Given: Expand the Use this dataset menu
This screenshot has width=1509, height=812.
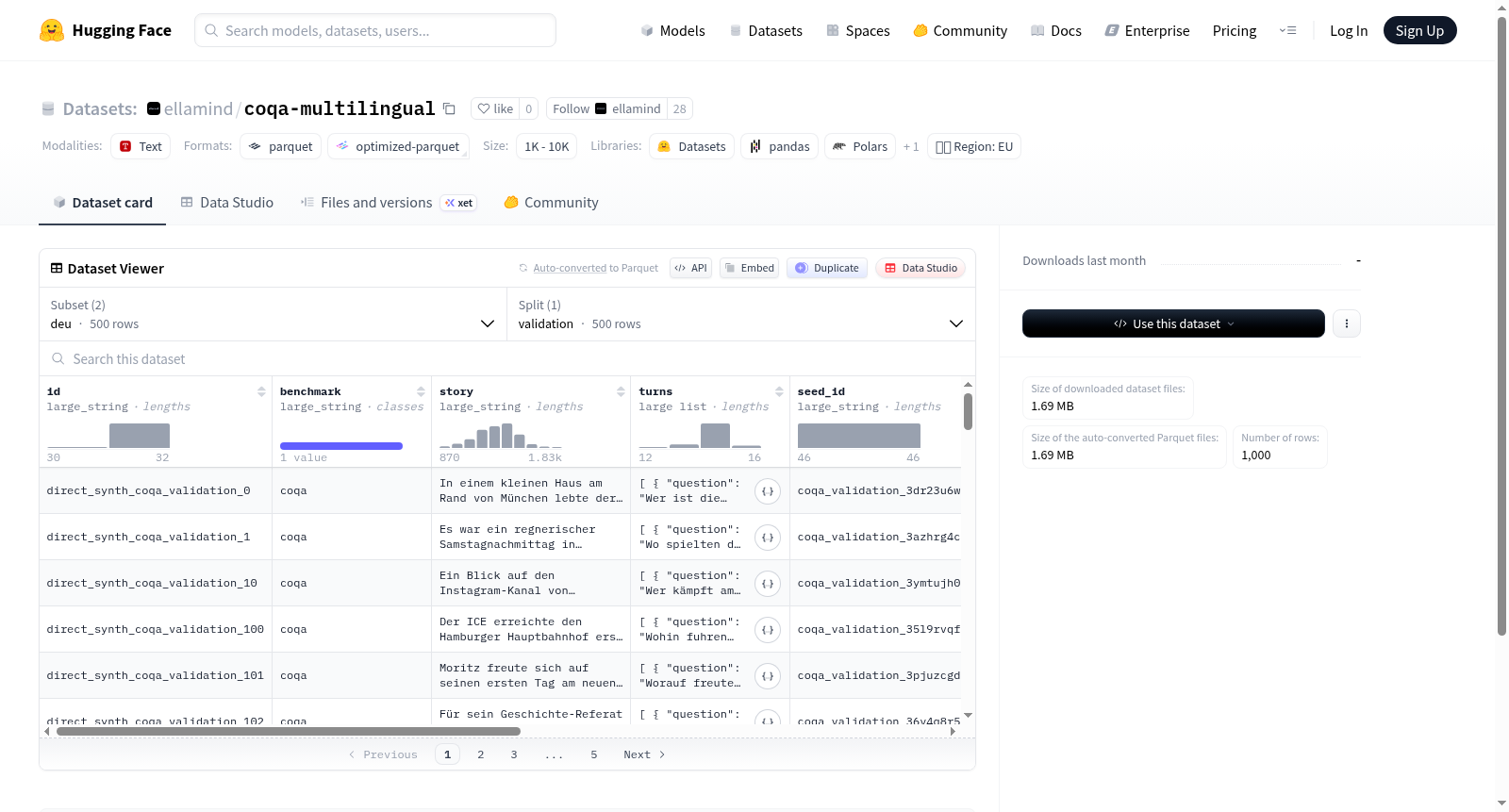Looking at the screenshot, I should 1173,323.
